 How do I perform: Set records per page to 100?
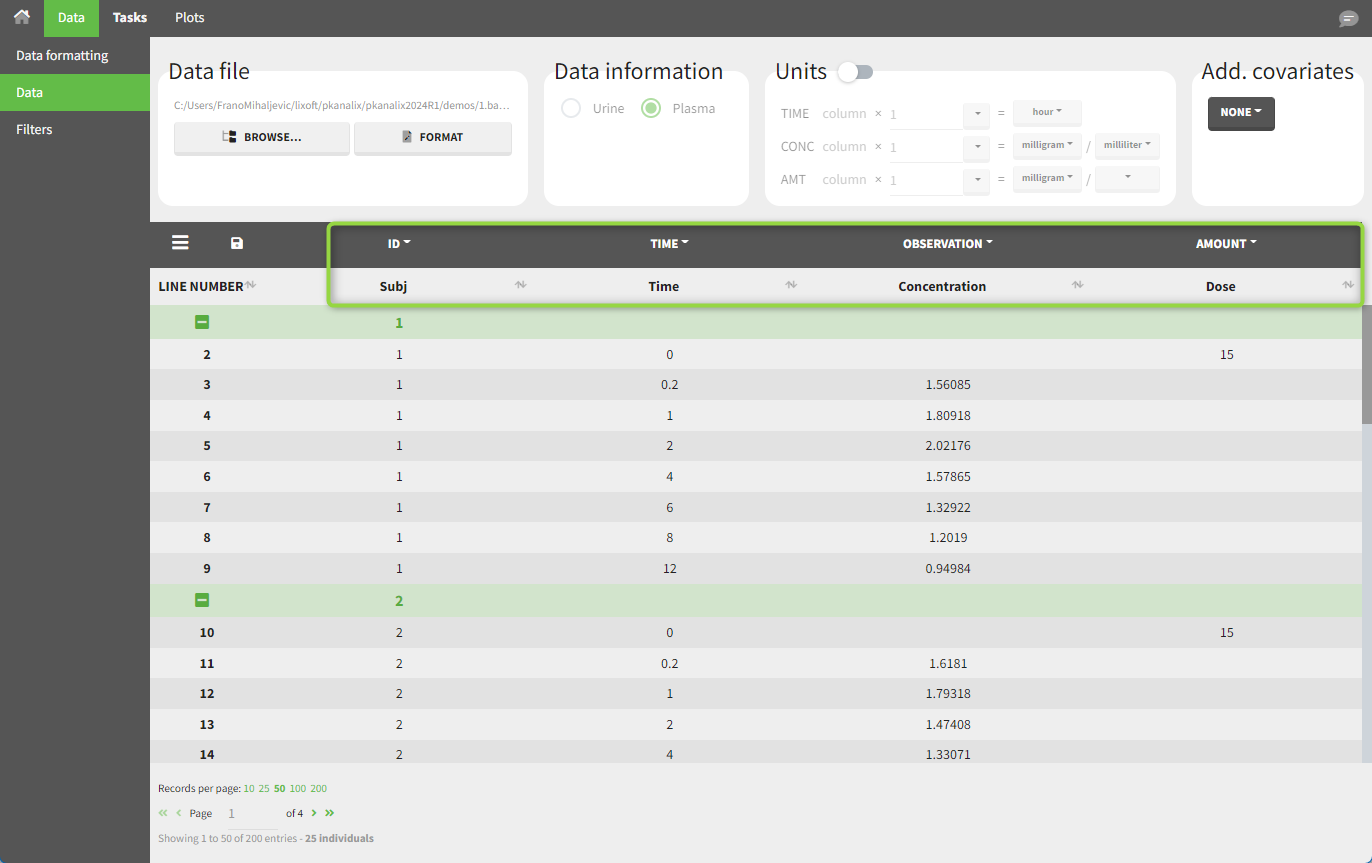tap(297, 788)
